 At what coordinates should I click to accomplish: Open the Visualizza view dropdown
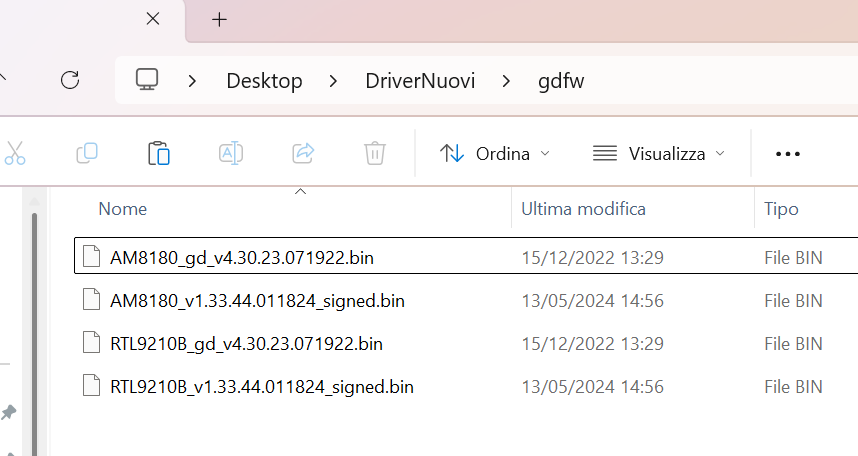tap(658, 153)
